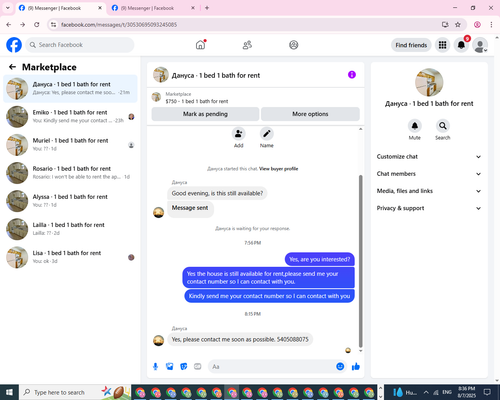Click the message containing 5405088075

click(240, 340)
